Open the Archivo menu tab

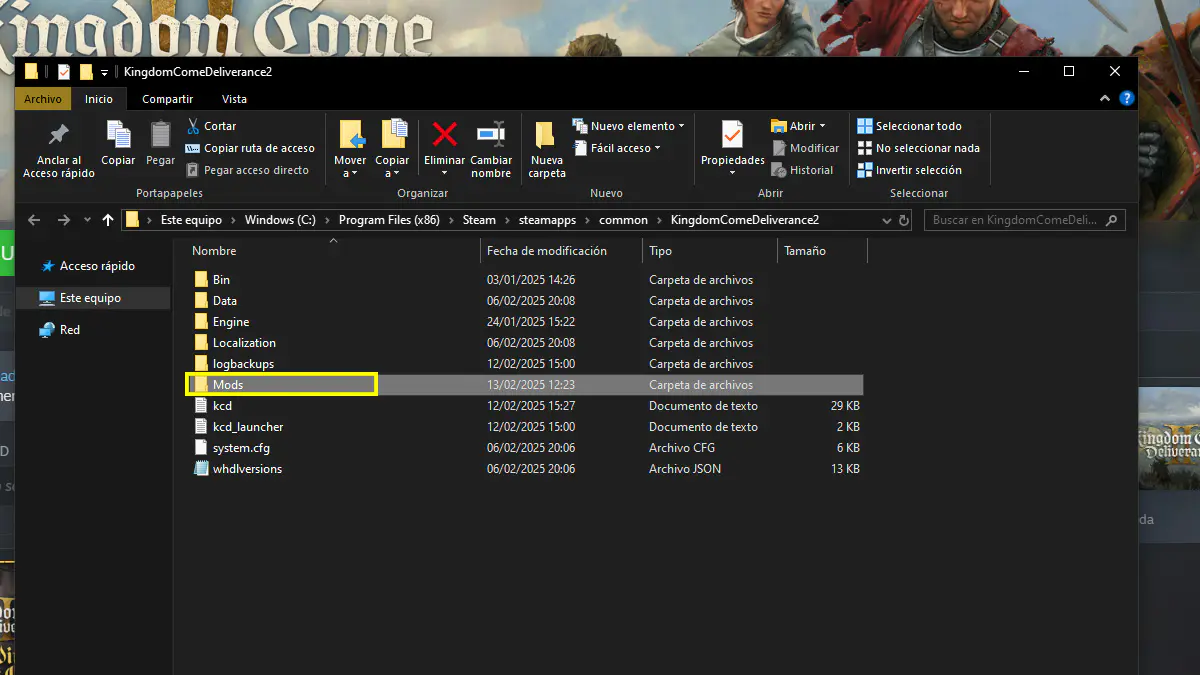pyautogui.click(x=43, y=99)
